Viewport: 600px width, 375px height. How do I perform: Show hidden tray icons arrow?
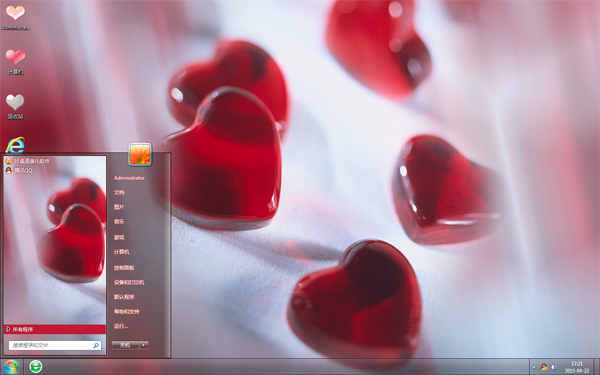coord(534,367)
